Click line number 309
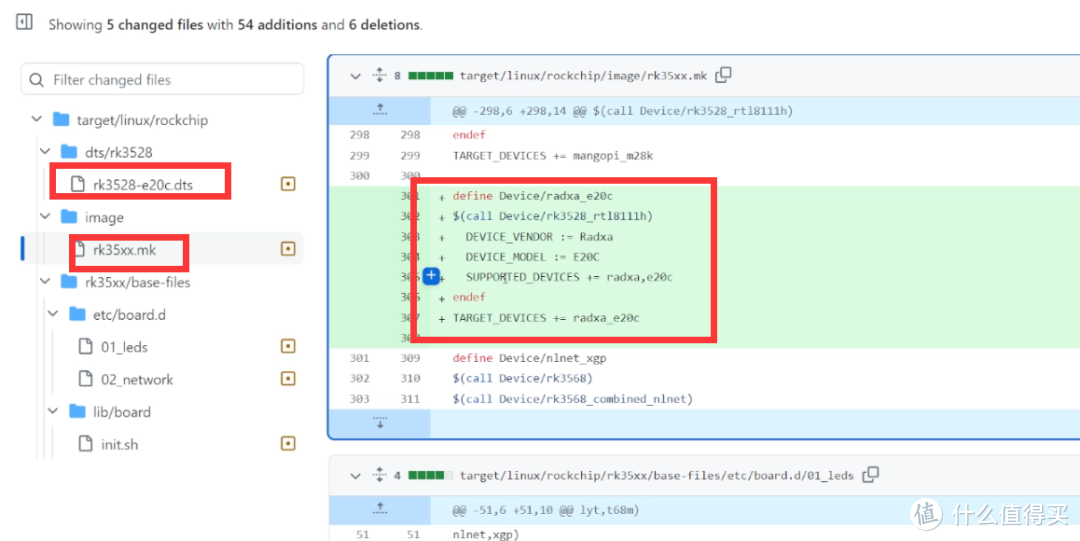The height and width of the screenshot is (541, 1080). [x=411, y=358]
